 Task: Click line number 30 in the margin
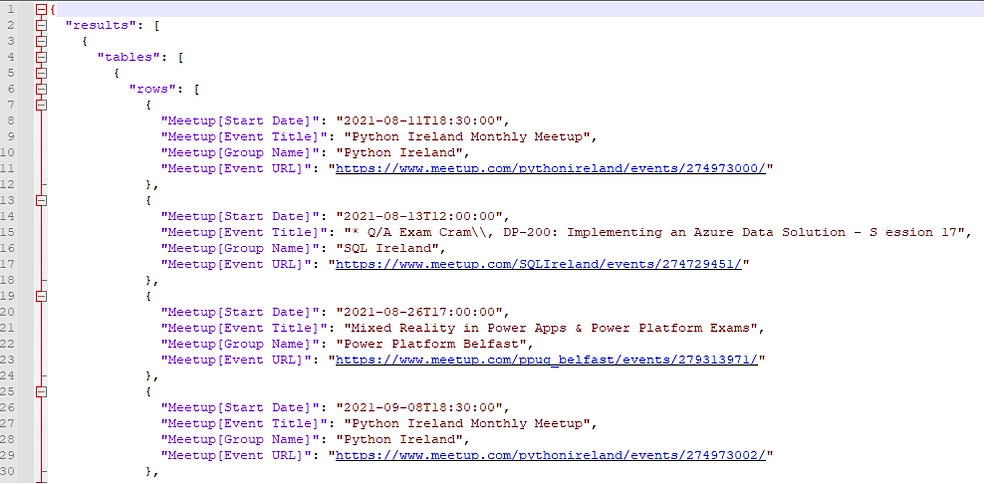coord(8,472)
